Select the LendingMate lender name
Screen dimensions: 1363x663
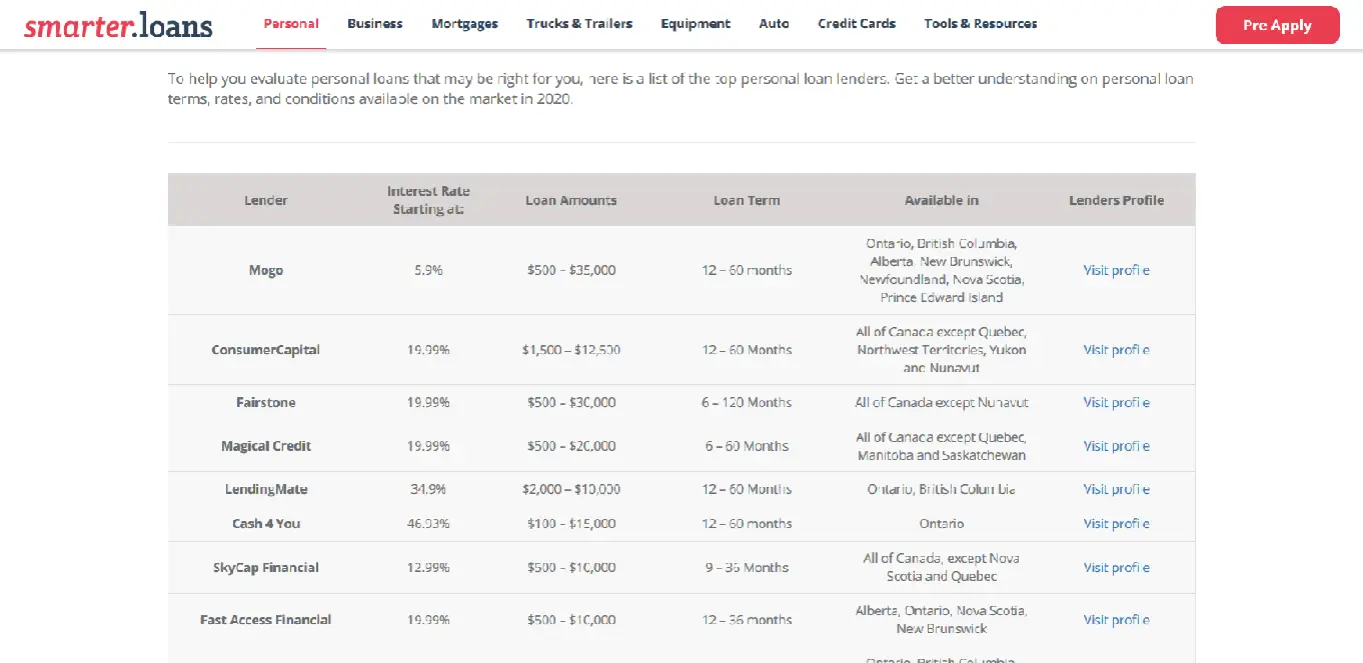pyautogui.click(x=266, y=489)
